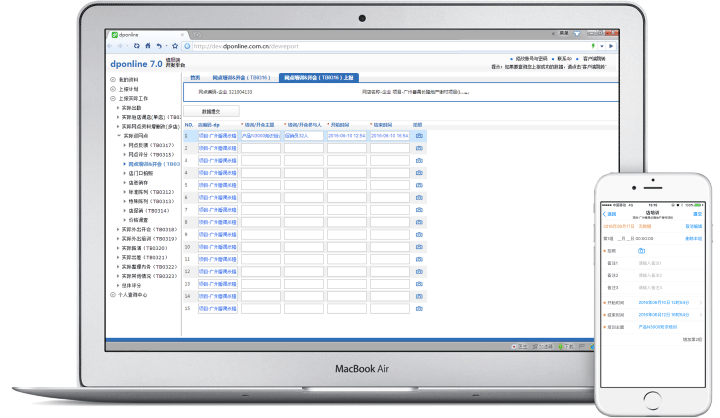720x418 pixels.
Task: Expand the tree node labeled TB0318
Action: [118, 229]
